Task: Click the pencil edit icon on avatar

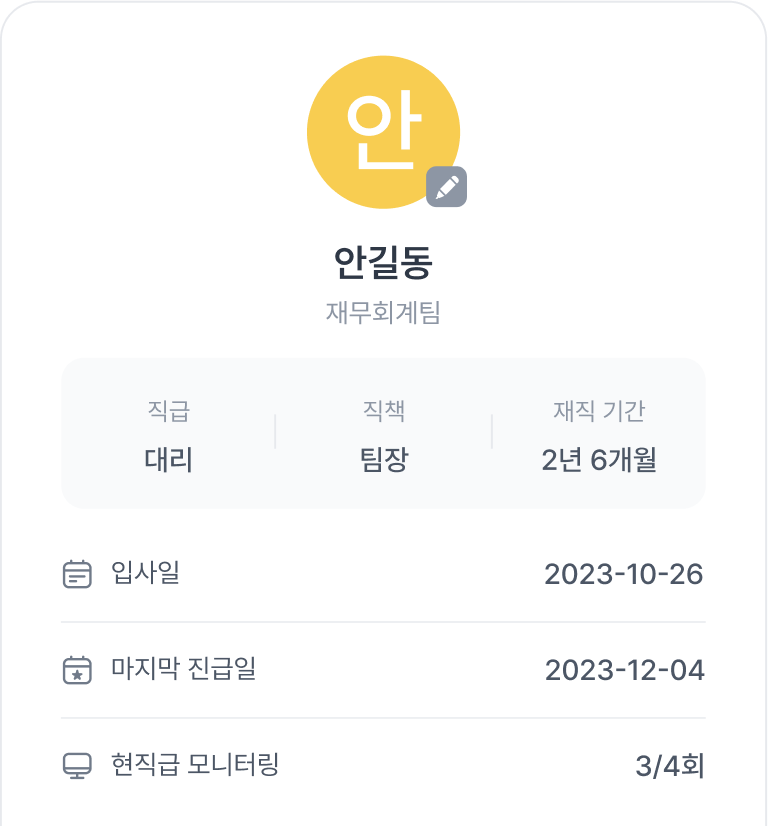Action: pyautogui.click(x=446, y=187)
